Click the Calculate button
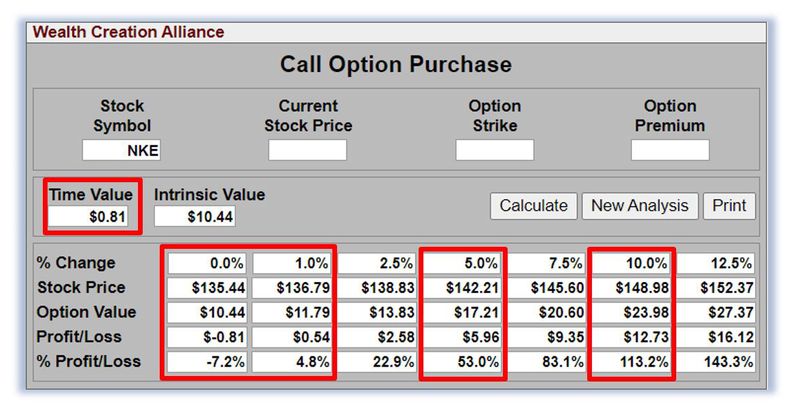789x410 pixels. 533,206
